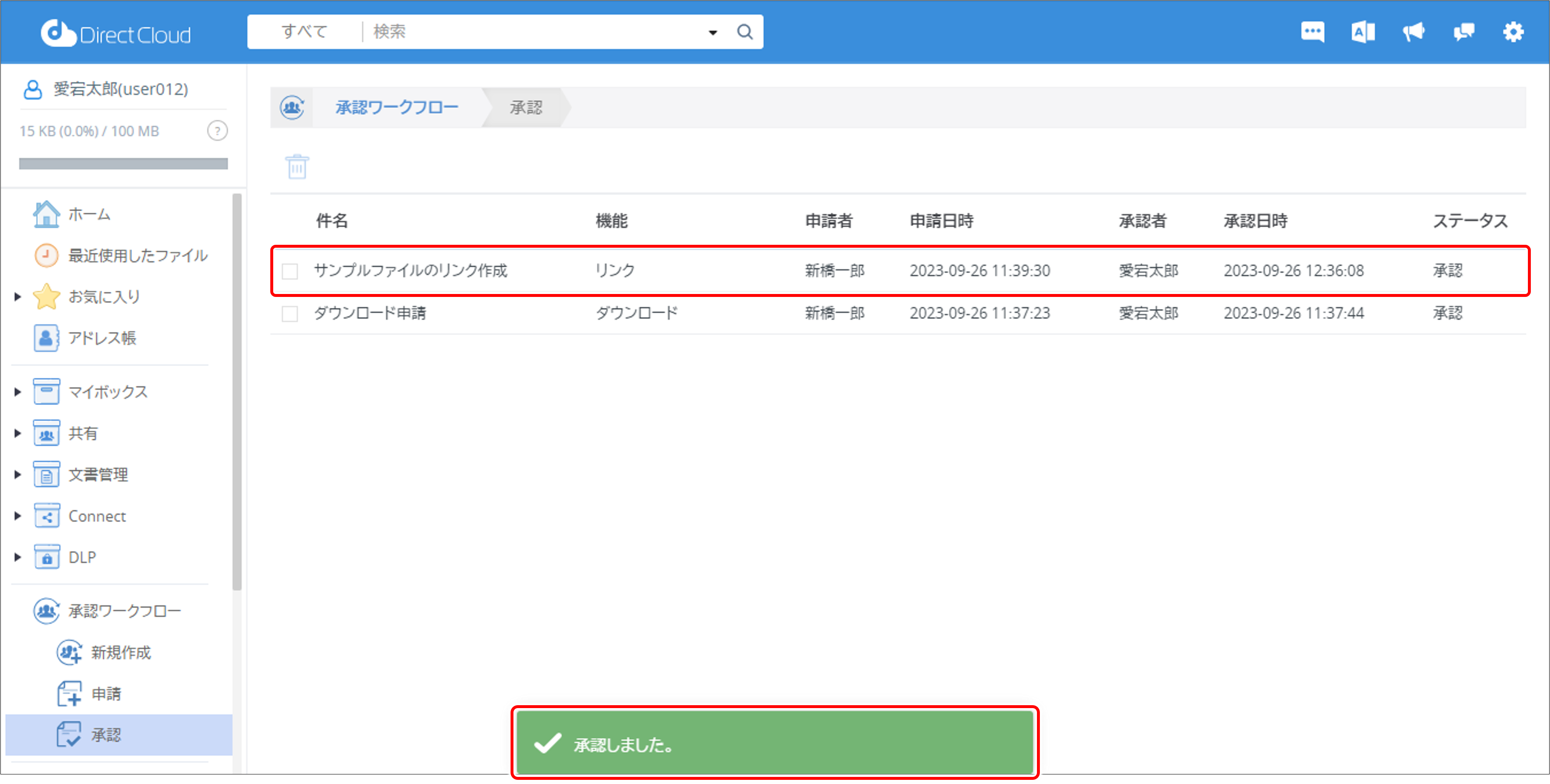The height and width of the screenshot is (784, 1550).
Task: Dismiss the 承認しました。 notification
Action: tap(775, 743)
